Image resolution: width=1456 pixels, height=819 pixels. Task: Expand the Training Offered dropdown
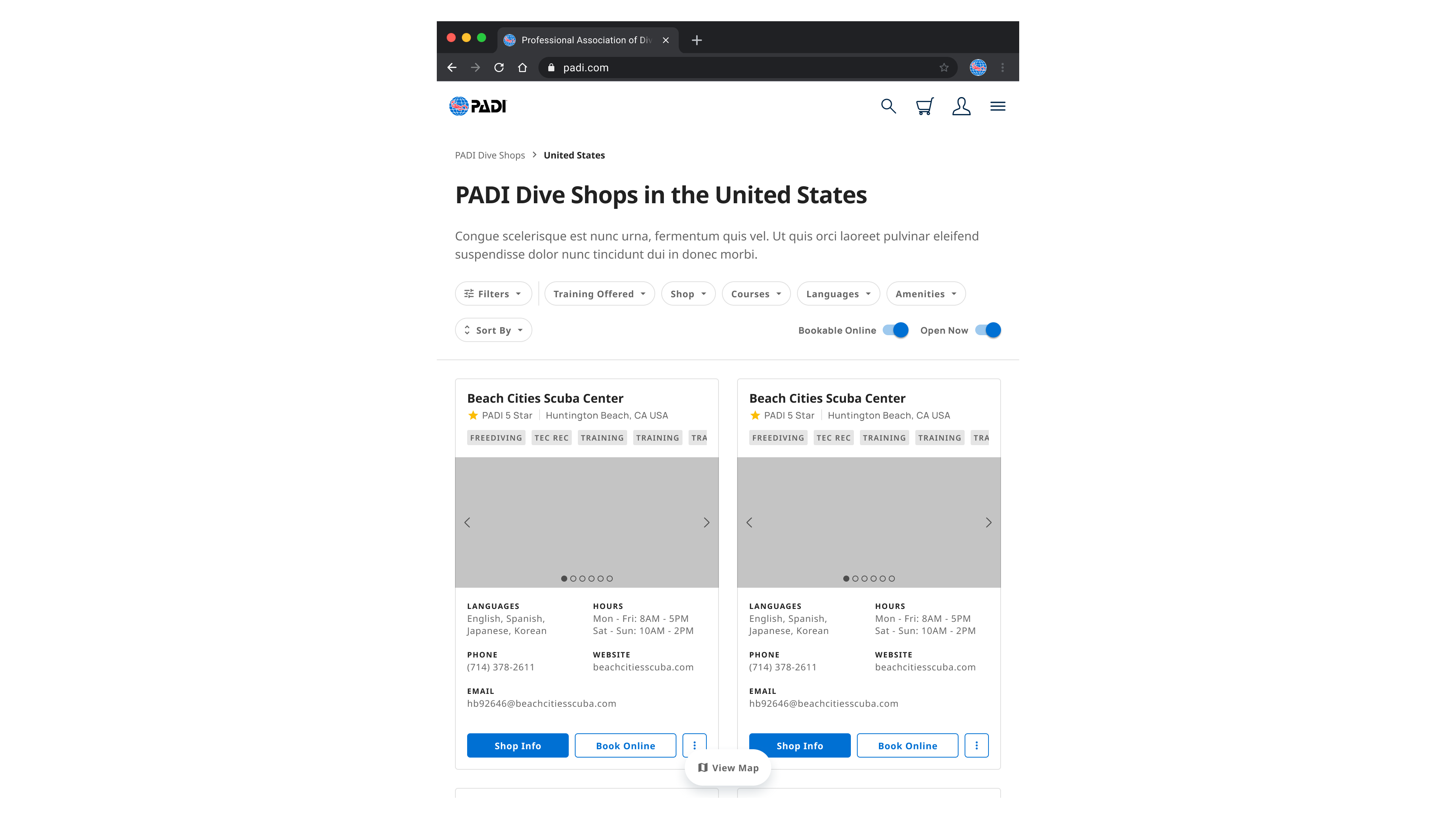599,294
